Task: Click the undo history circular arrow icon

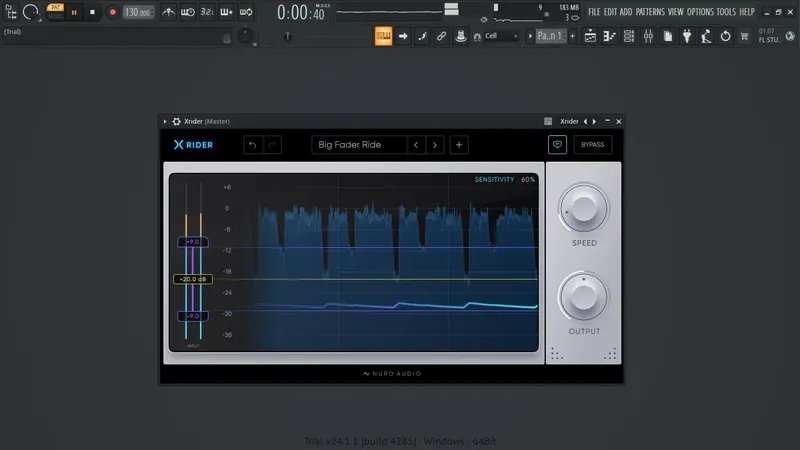Action: coord(726,36)
